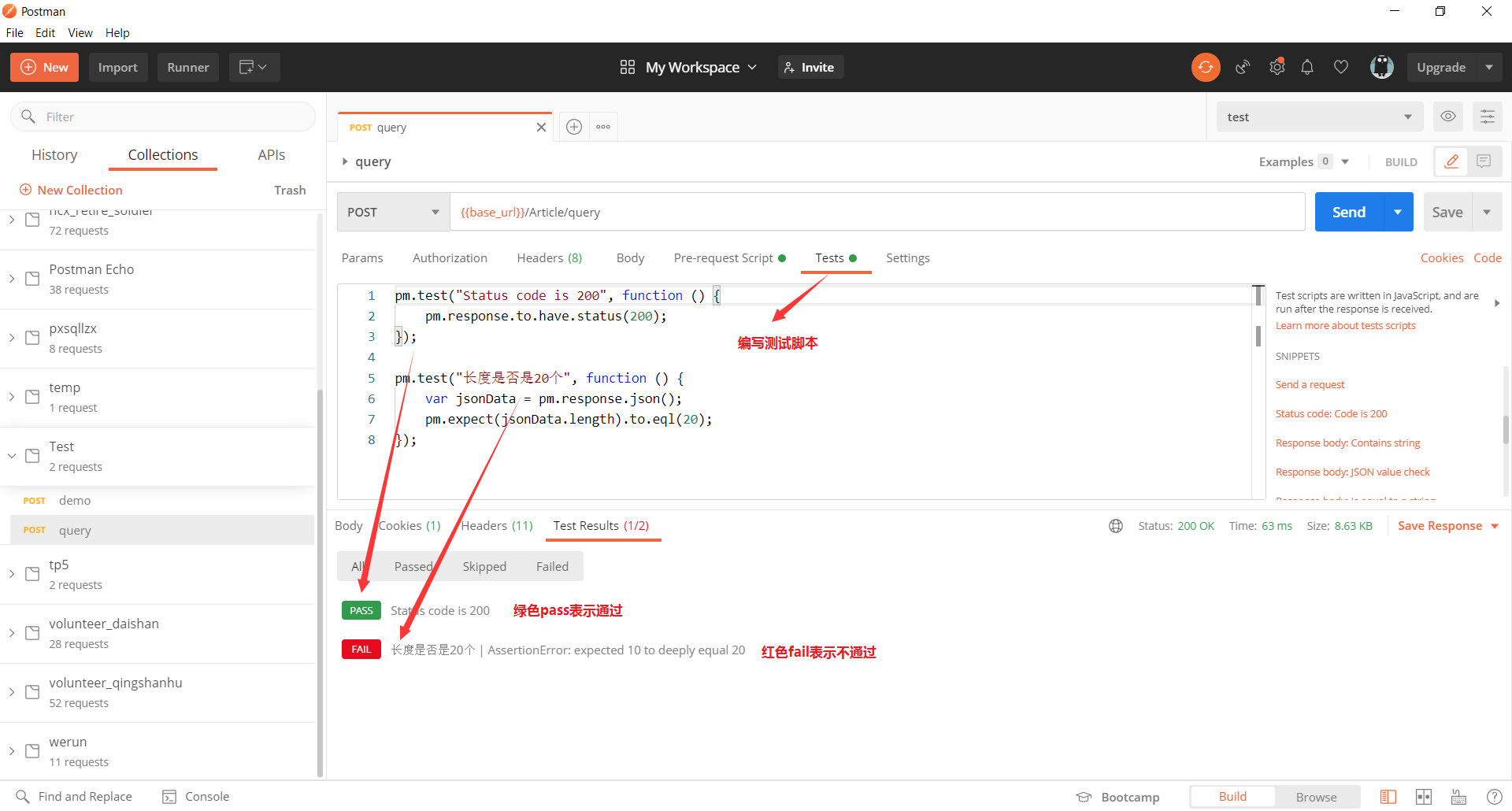This screenshot has width=1512, height=811.
Task: Switch to the History tab
Action: pos(54,155)
